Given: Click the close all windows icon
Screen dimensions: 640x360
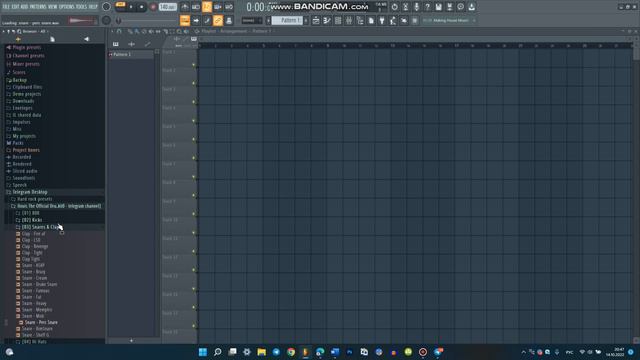Looking at the screenshot, I should tap(404, 20).
